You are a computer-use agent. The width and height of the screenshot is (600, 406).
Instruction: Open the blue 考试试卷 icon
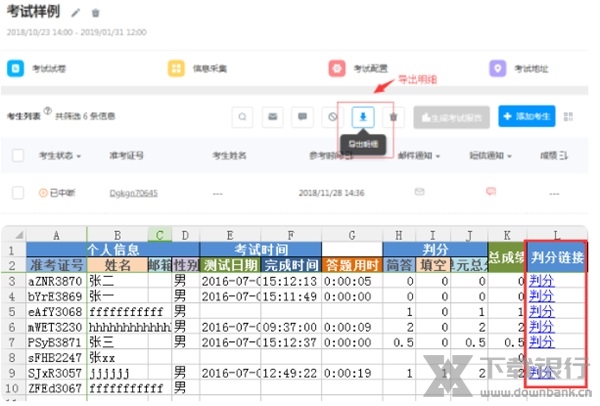pyautogui.click(x=15, y=68)
